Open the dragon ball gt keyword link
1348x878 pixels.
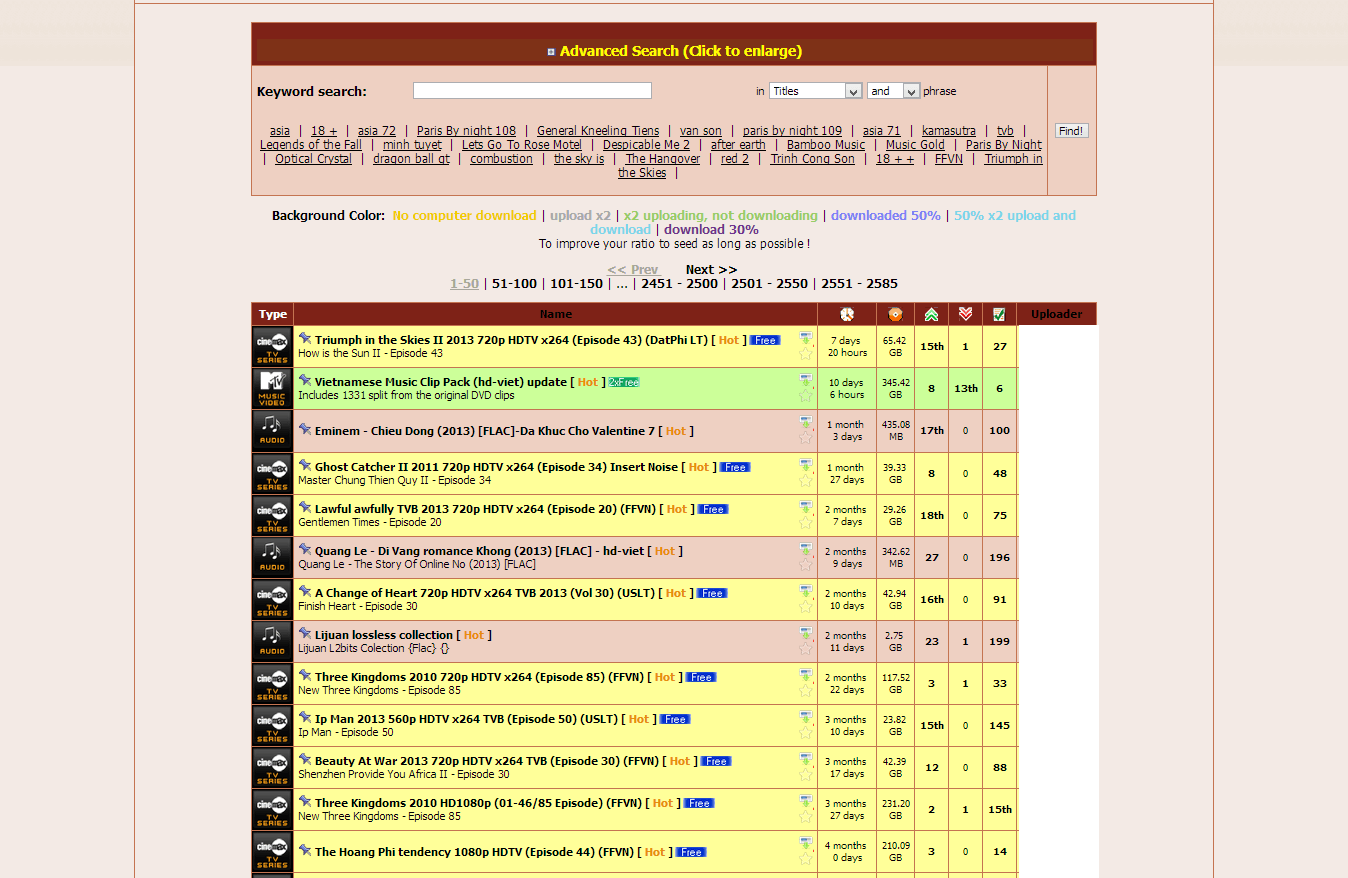tap(411, 159)
